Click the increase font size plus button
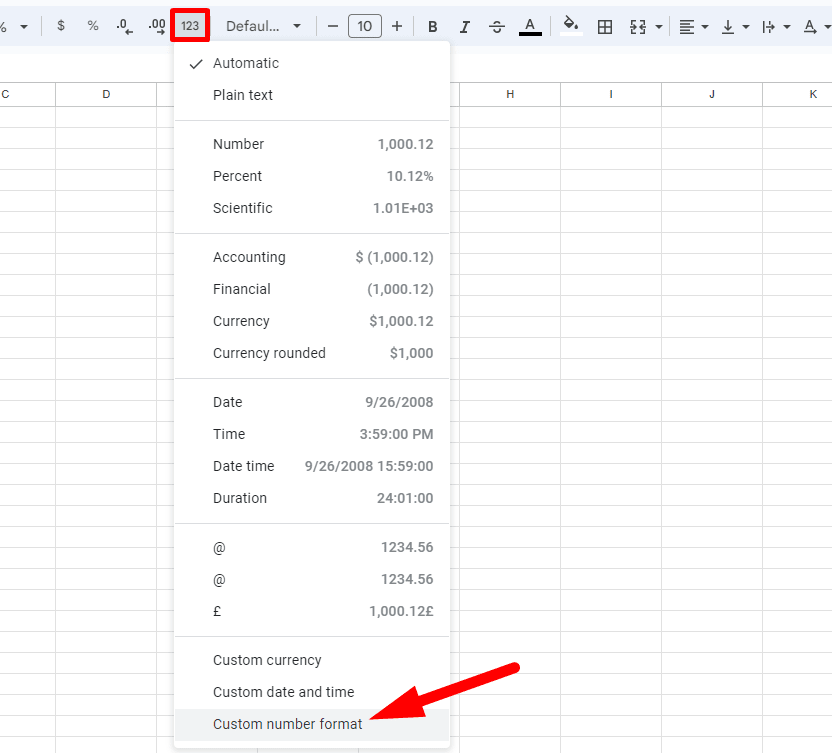832x753 pixels. 397,26
